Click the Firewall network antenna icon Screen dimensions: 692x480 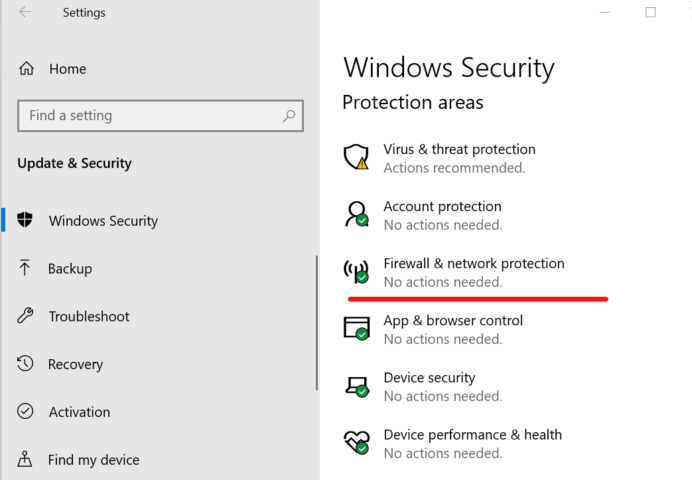click(356, 271)
